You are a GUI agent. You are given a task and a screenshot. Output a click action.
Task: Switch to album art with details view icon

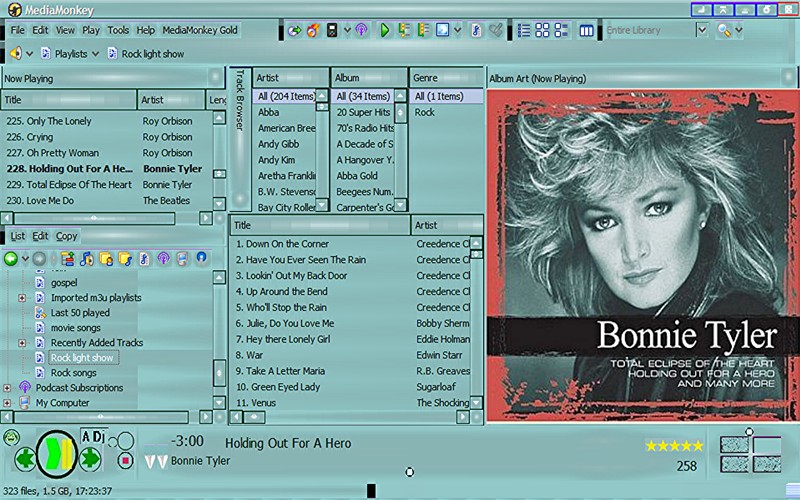pyautogui.click(x=561, y=31)
